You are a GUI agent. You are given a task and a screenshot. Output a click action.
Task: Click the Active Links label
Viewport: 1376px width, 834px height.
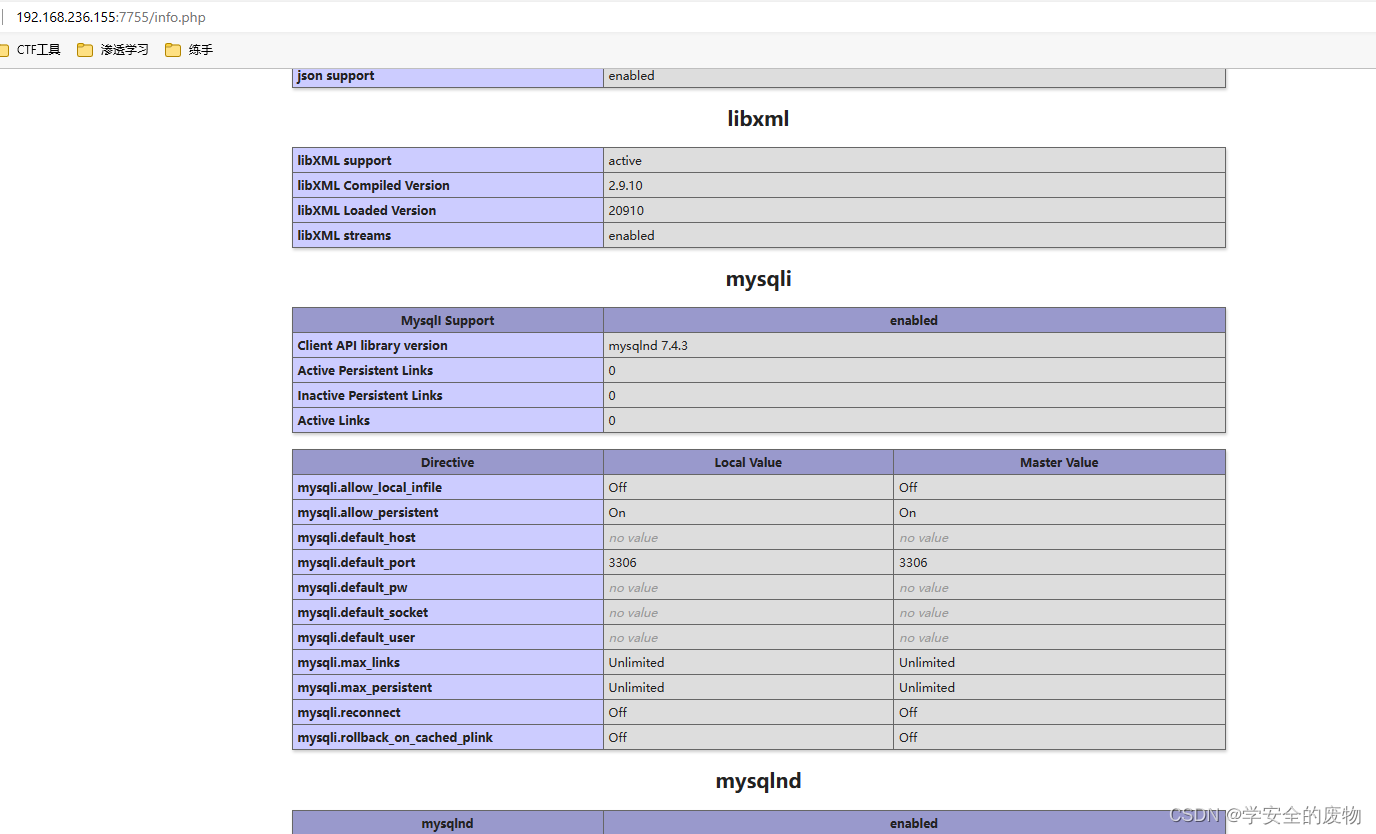tap(333, 420)
